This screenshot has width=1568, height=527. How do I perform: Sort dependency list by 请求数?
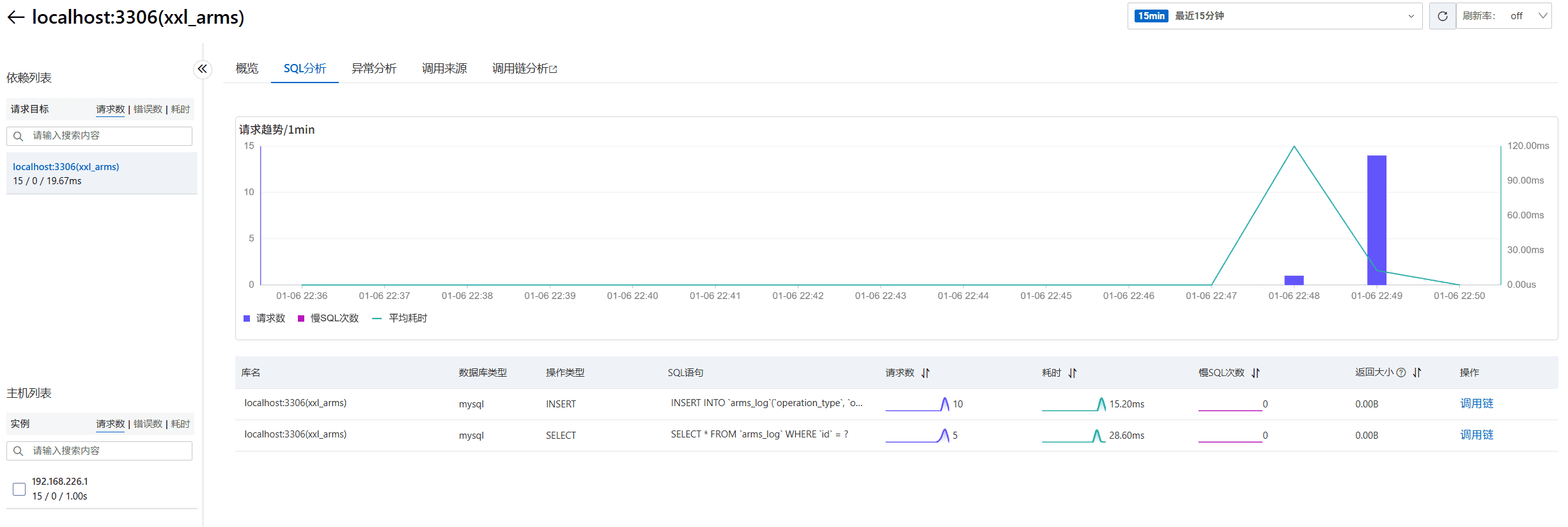(x=111, y=109)
